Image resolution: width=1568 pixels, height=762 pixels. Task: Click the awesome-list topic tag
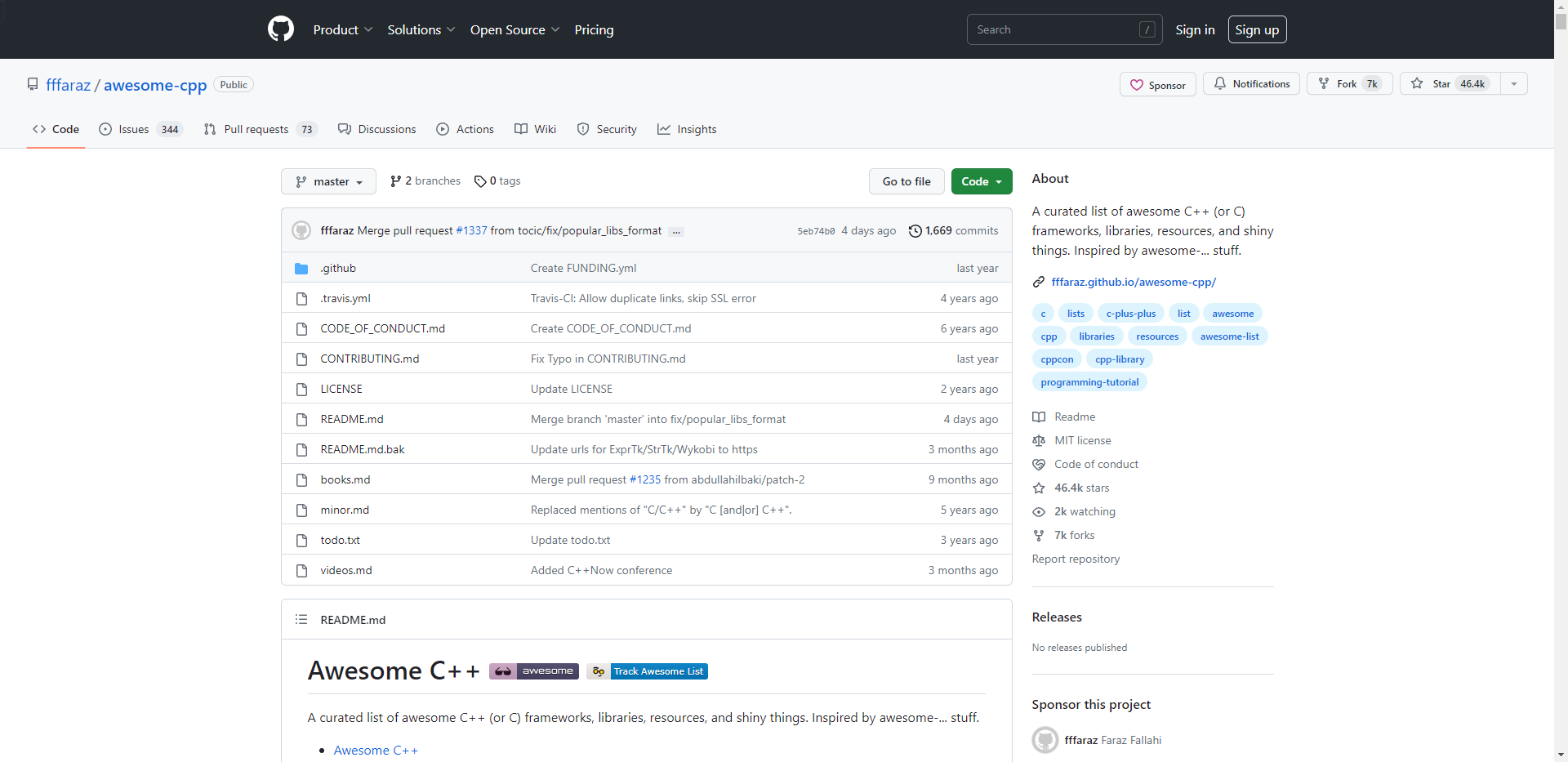pos(1229,336)
